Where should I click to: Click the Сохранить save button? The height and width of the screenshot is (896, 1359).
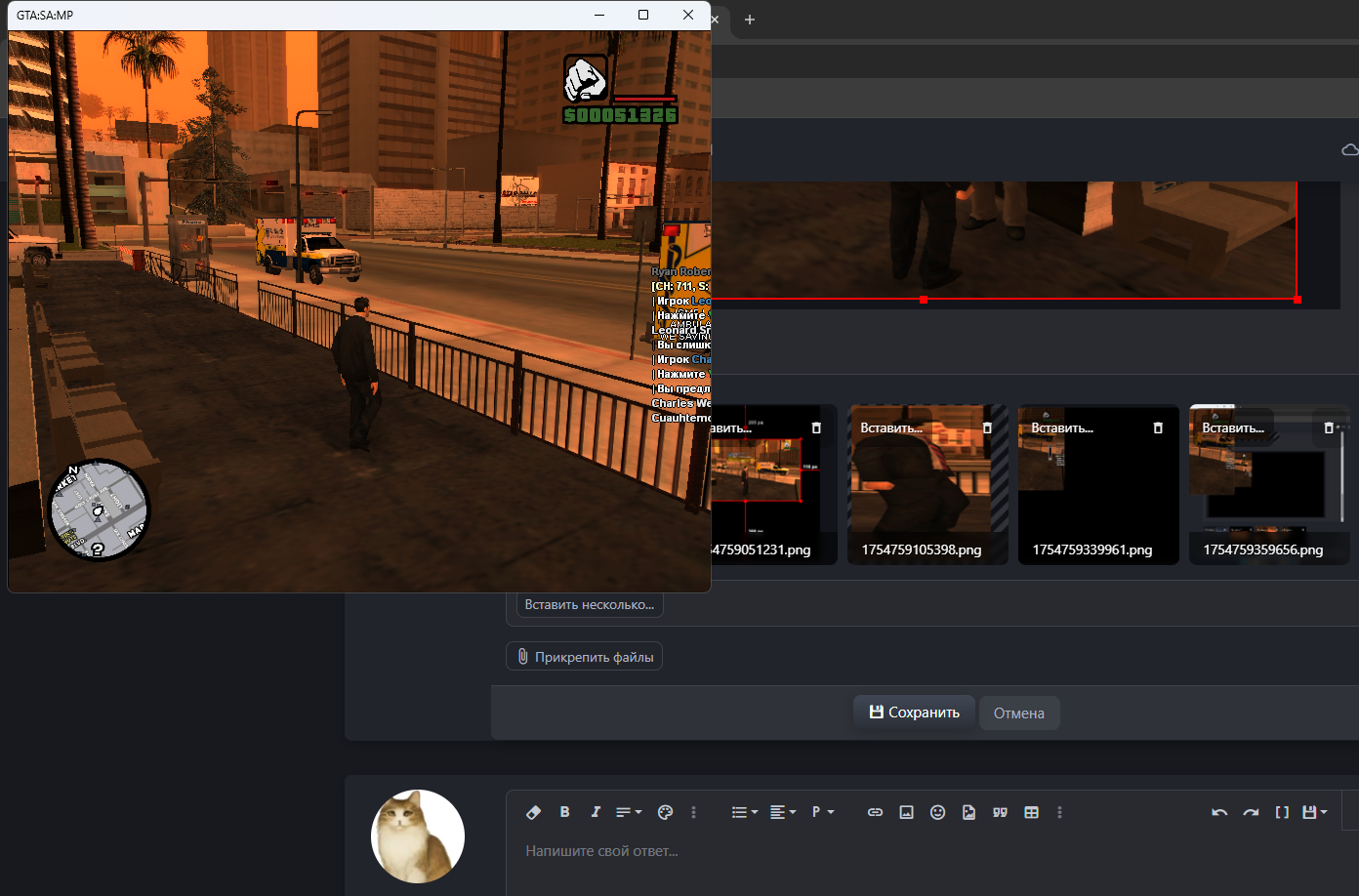coord(914,713)
